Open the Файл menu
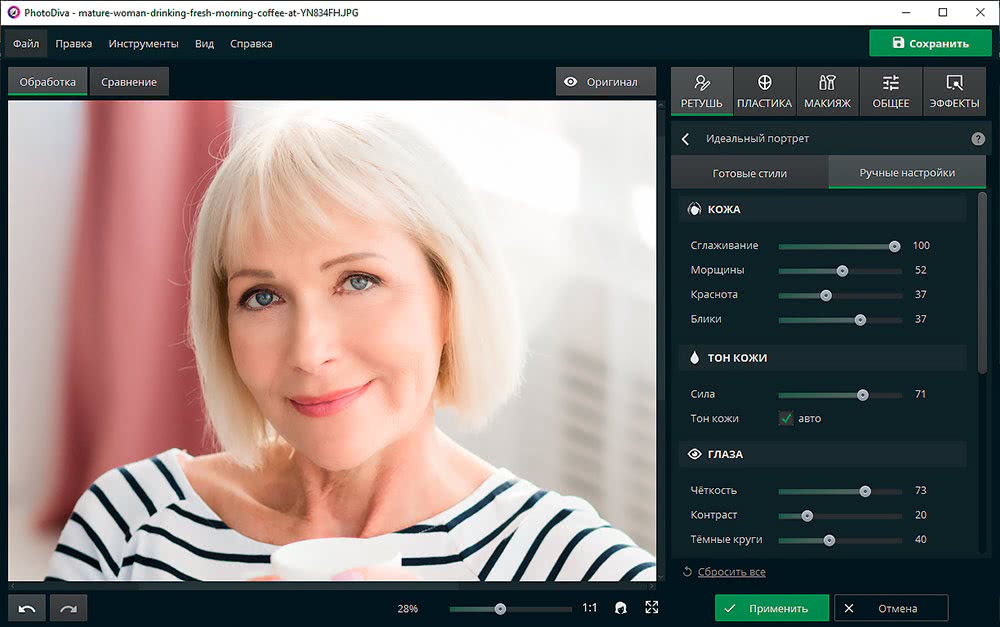Image resolution: width=1000 pixels, height=627 pixels. [26, 44]
